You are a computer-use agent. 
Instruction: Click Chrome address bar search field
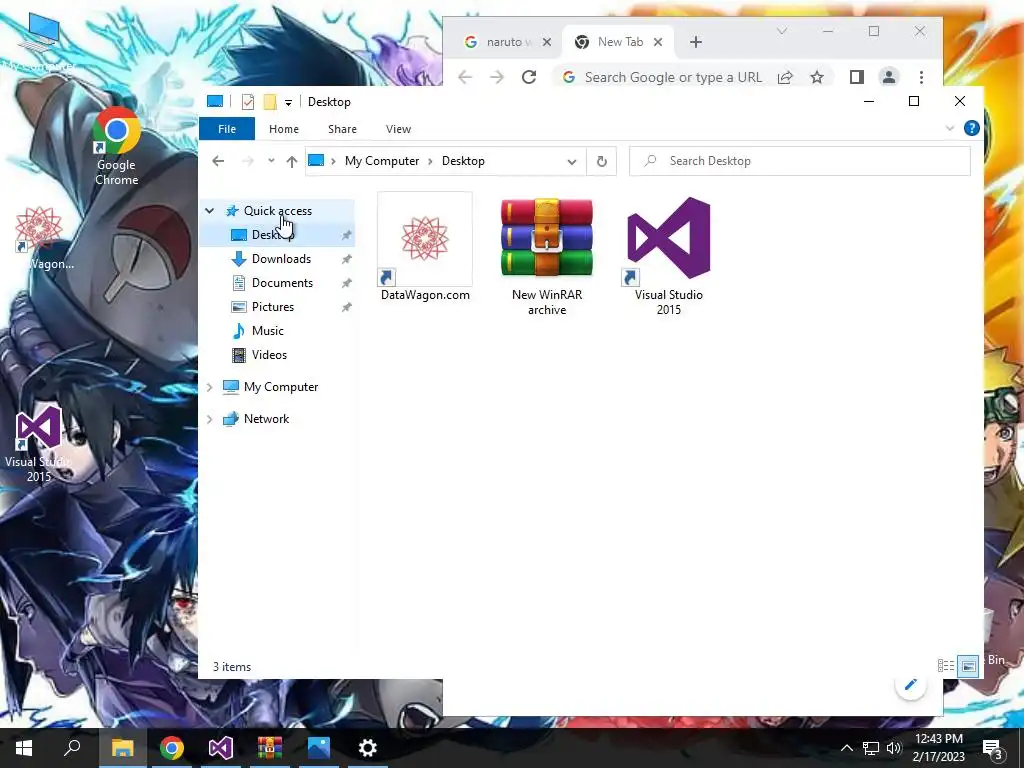[673, 77]
